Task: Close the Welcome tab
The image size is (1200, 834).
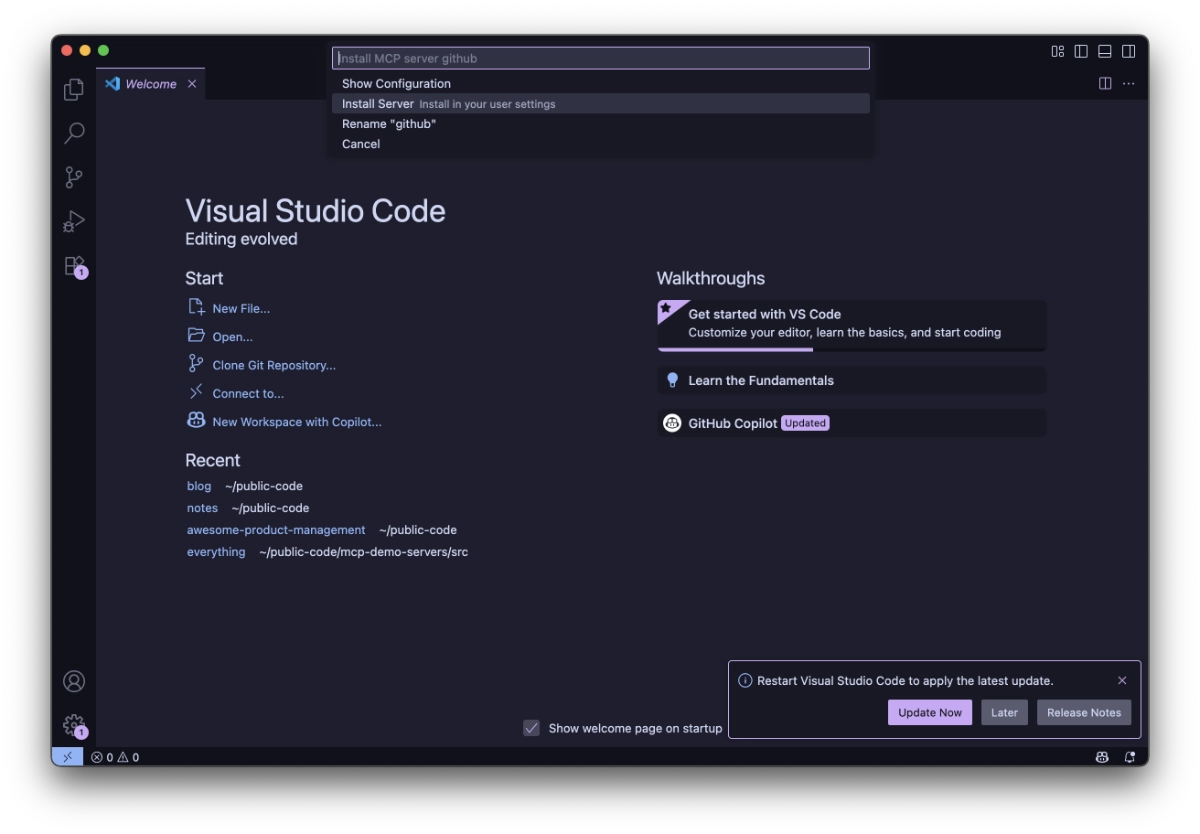Action: click(x=192, y=84)
